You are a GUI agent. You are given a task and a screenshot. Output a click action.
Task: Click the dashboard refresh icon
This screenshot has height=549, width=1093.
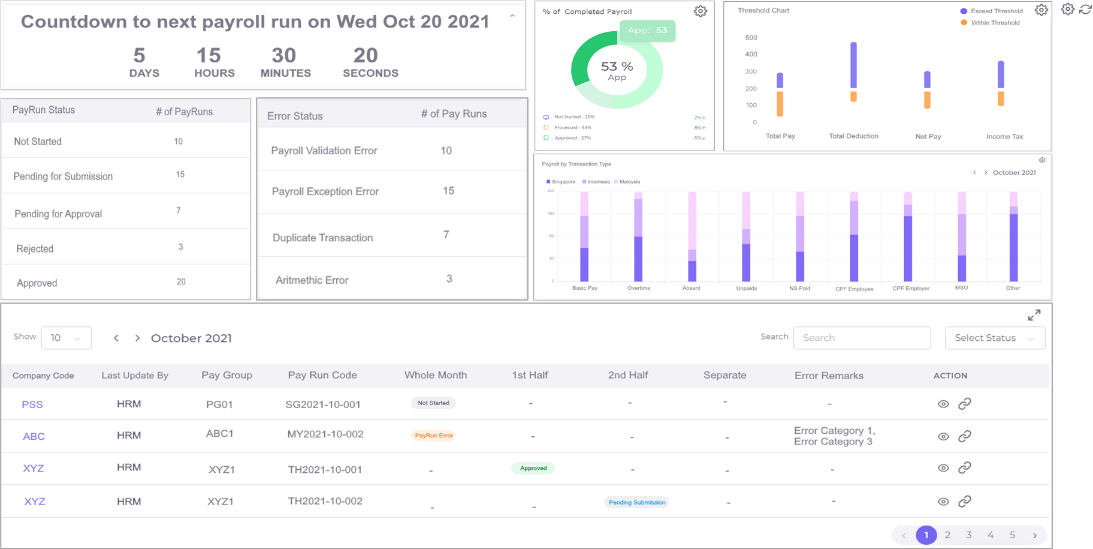click(x=1084, y=9)
